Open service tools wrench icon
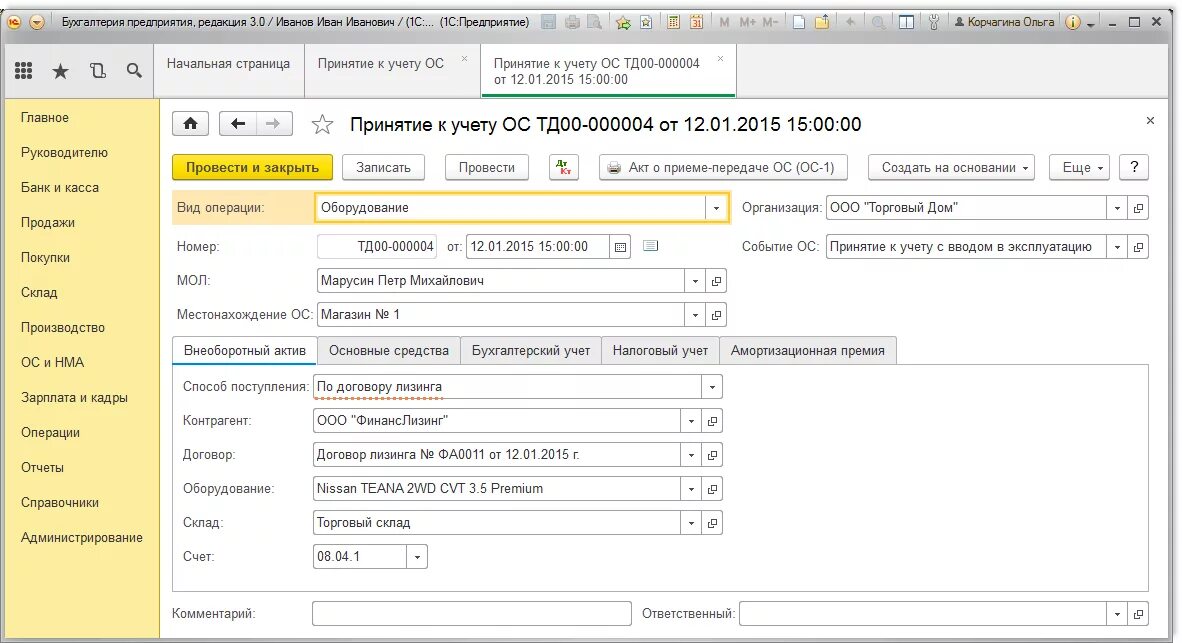1182x643 pixels. coord(934,22)
